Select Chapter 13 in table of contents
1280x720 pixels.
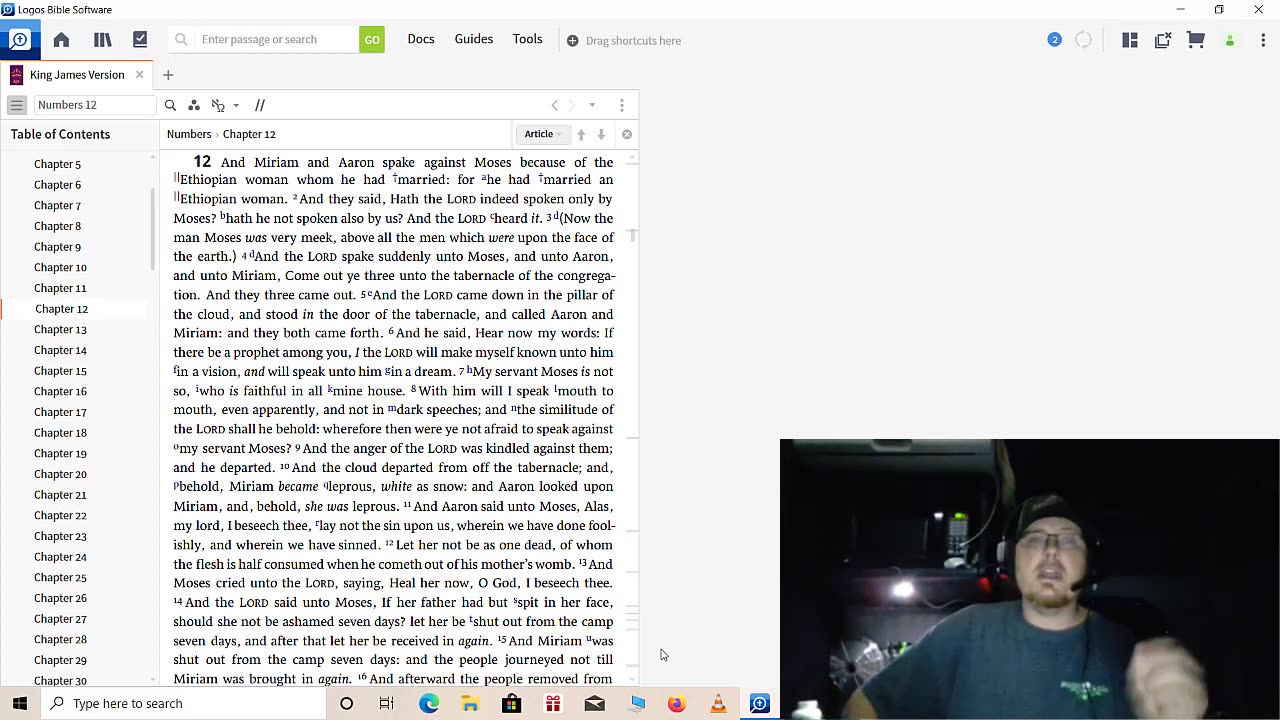tap(60, 329)
